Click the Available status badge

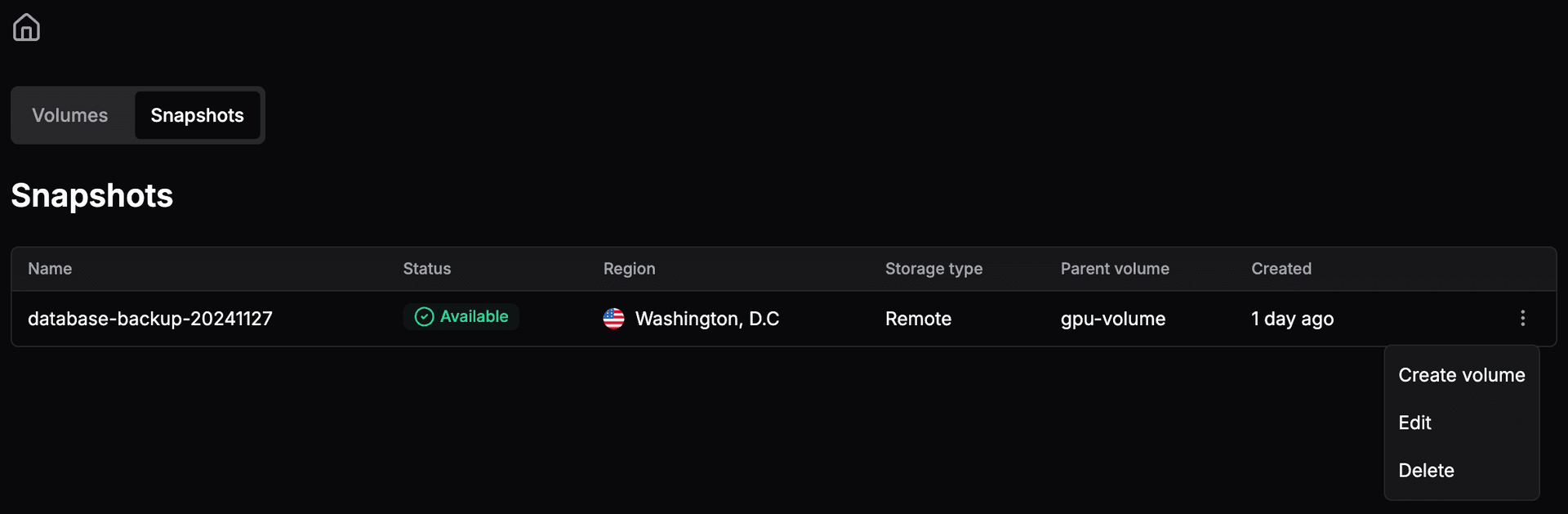click(x=461, y=317)
